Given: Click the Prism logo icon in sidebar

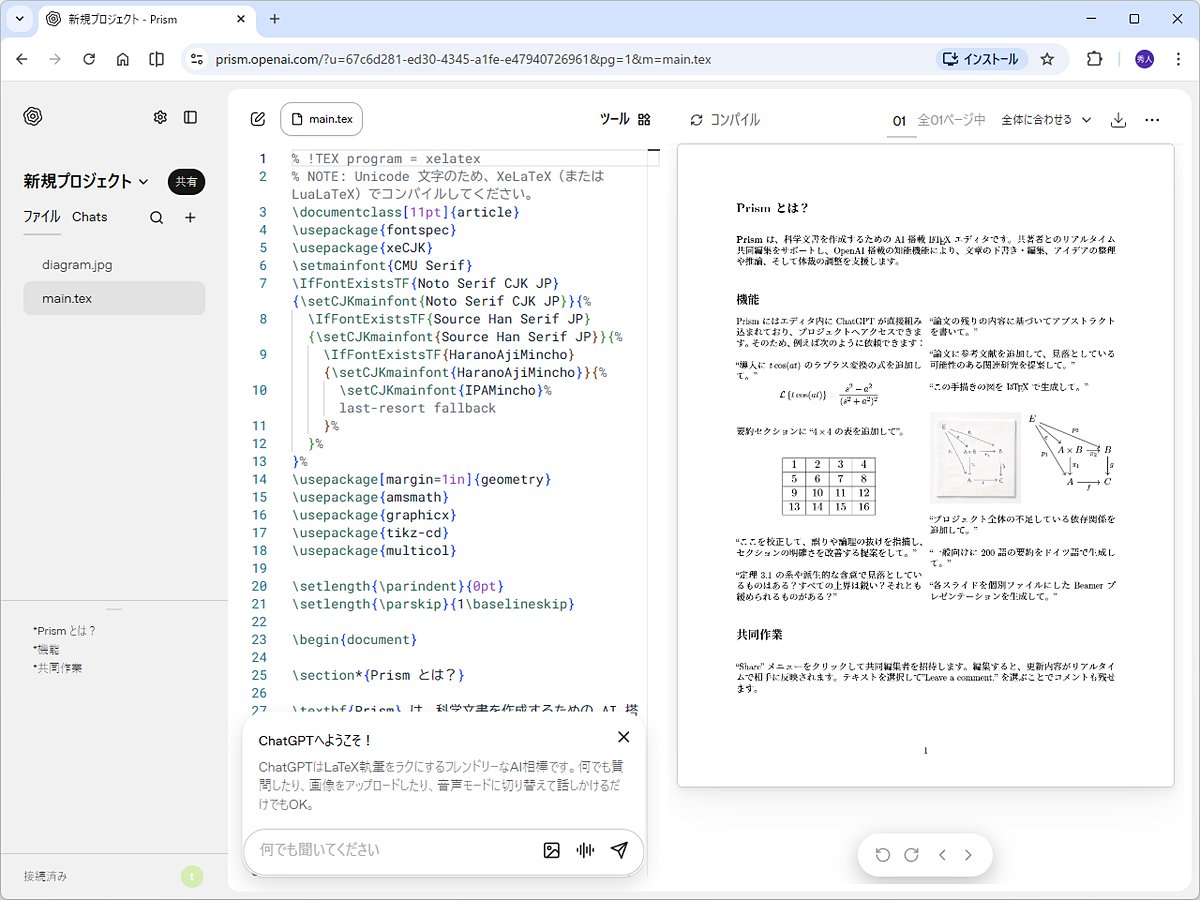Looking at the screenshot, I should [33, 117].
